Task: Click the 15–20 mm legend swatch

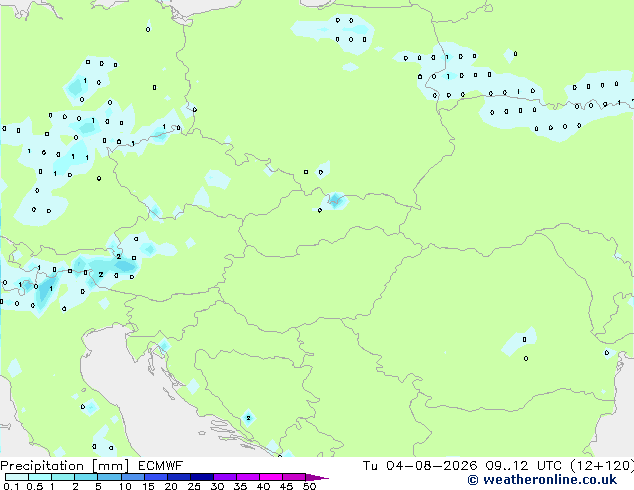Action: click(155, 477)
